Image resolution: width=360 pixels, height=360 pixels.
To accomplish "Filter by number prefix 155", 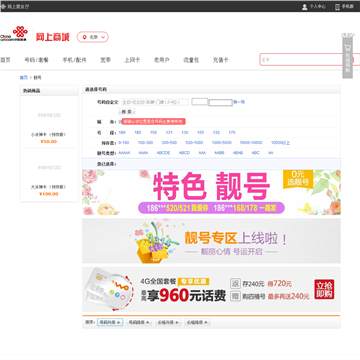I will click(200, 133).
